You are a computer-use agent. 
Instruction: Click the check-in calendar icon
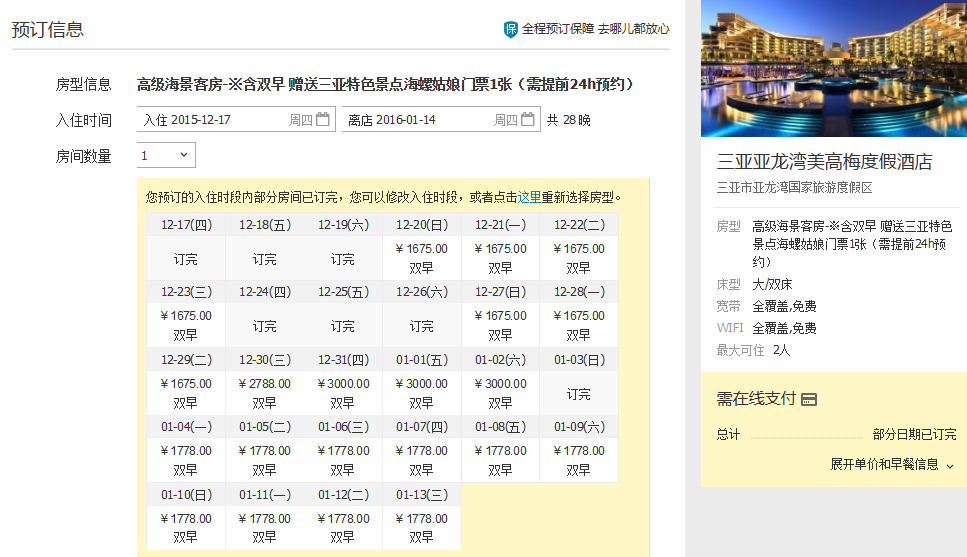[x=323, y=120]
